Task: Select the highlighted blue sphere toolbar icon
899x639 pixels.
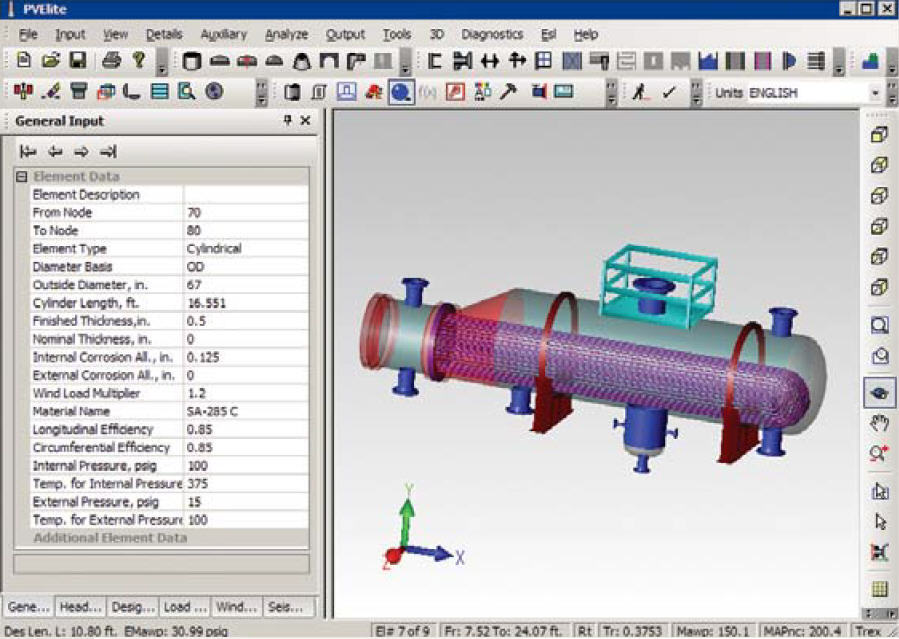Action: click(x=401, y=92)
